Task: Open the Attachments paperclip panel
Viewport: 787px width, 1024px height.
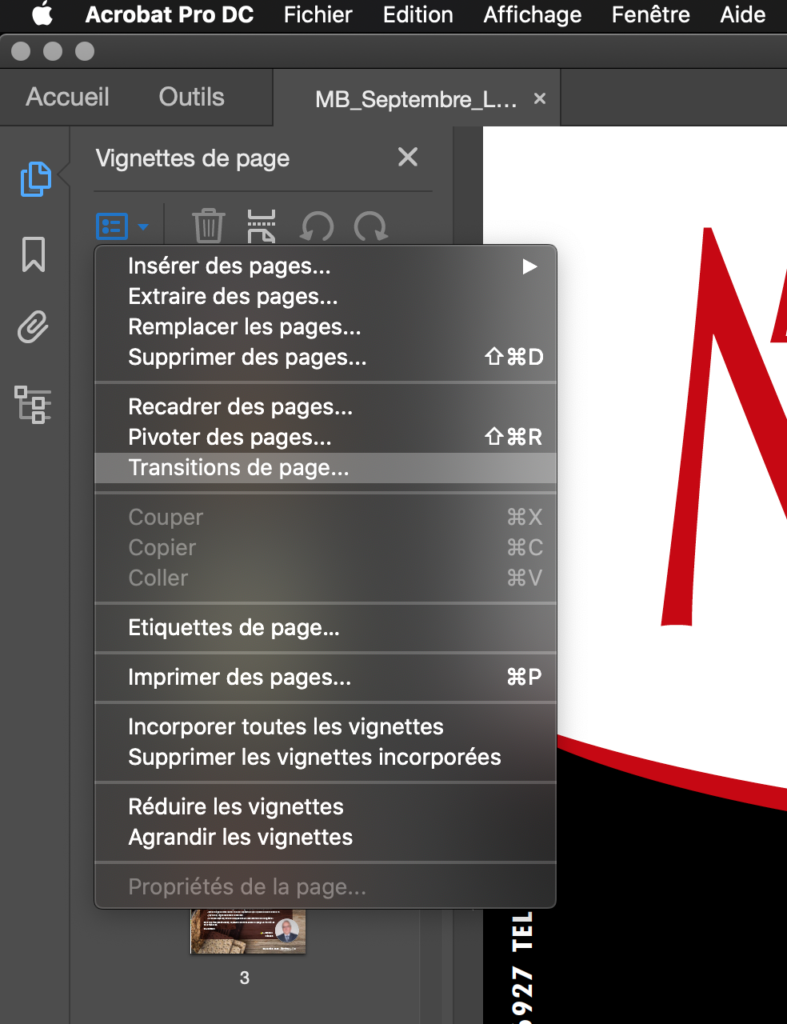Action: click(x=33, y=328)
